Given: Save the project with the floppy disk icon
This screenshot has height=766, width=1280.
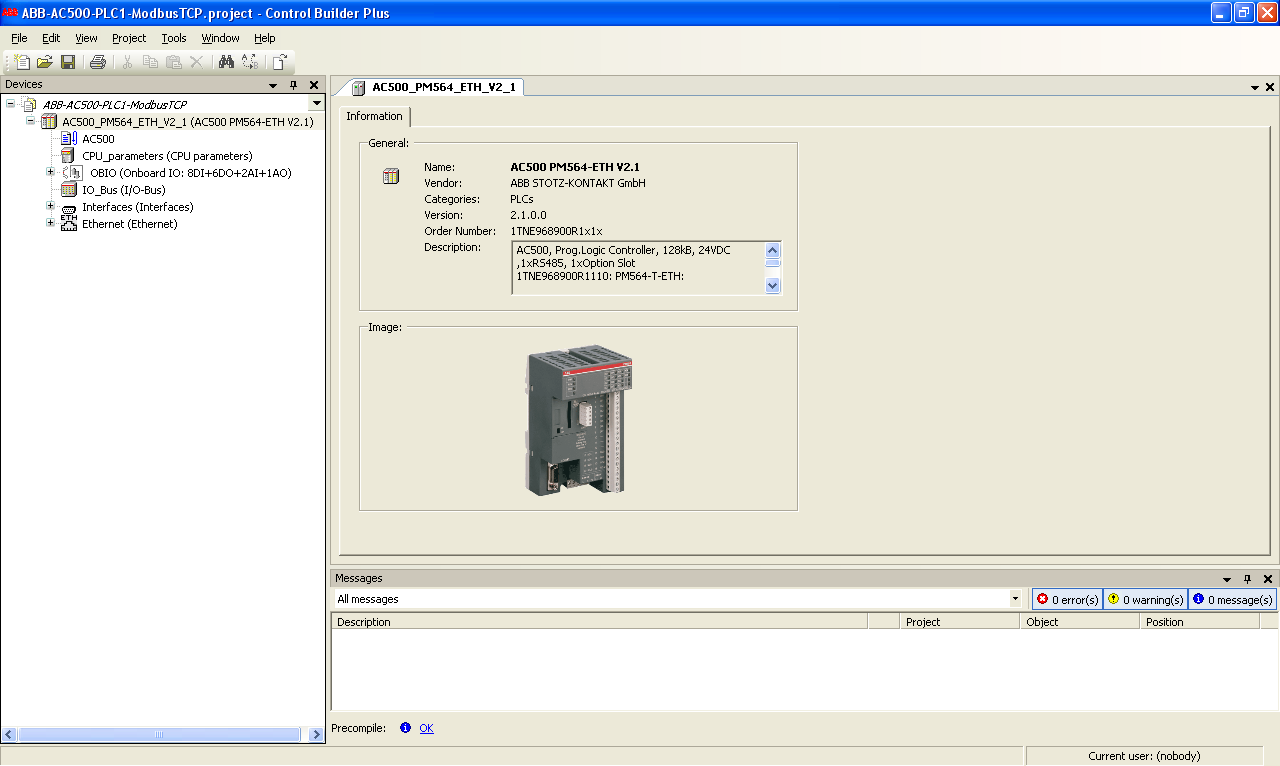Looking at the screenshot, I should point(68,62).
